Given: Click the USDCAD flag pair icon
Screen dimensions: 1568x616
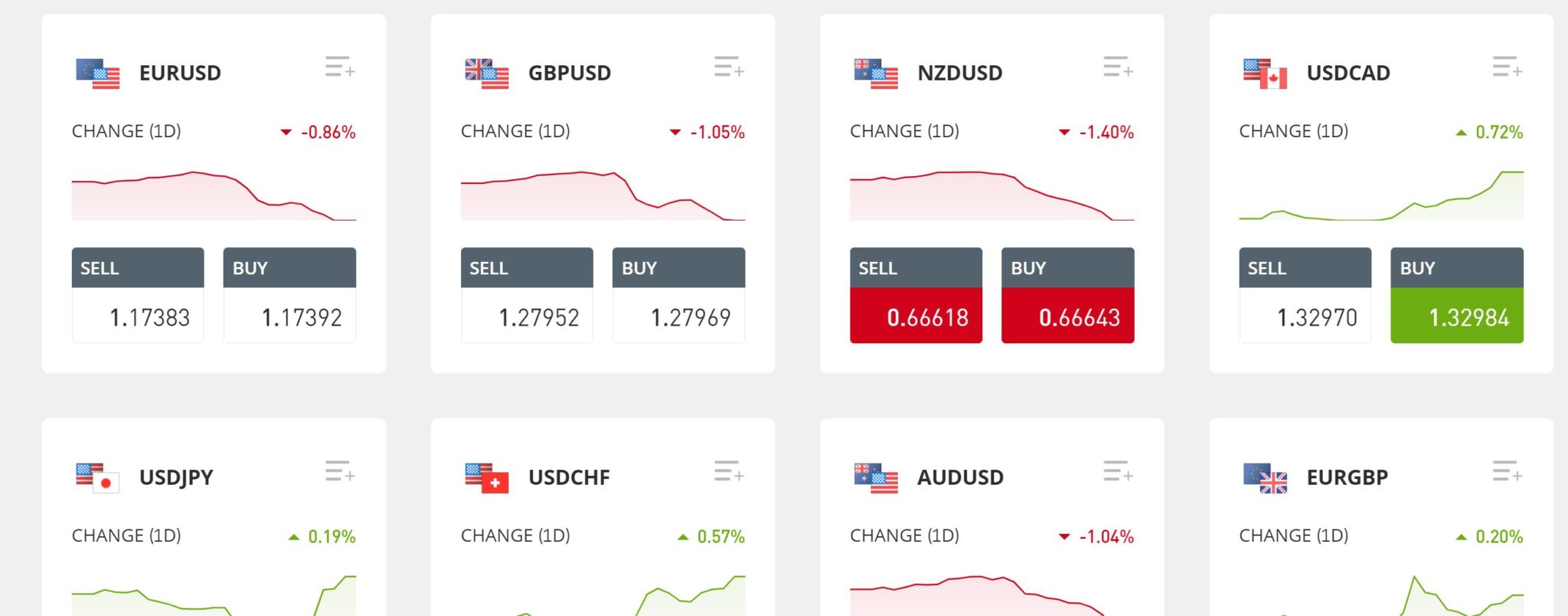Looking at the screenshot, I should click(x=1265, y=74).
